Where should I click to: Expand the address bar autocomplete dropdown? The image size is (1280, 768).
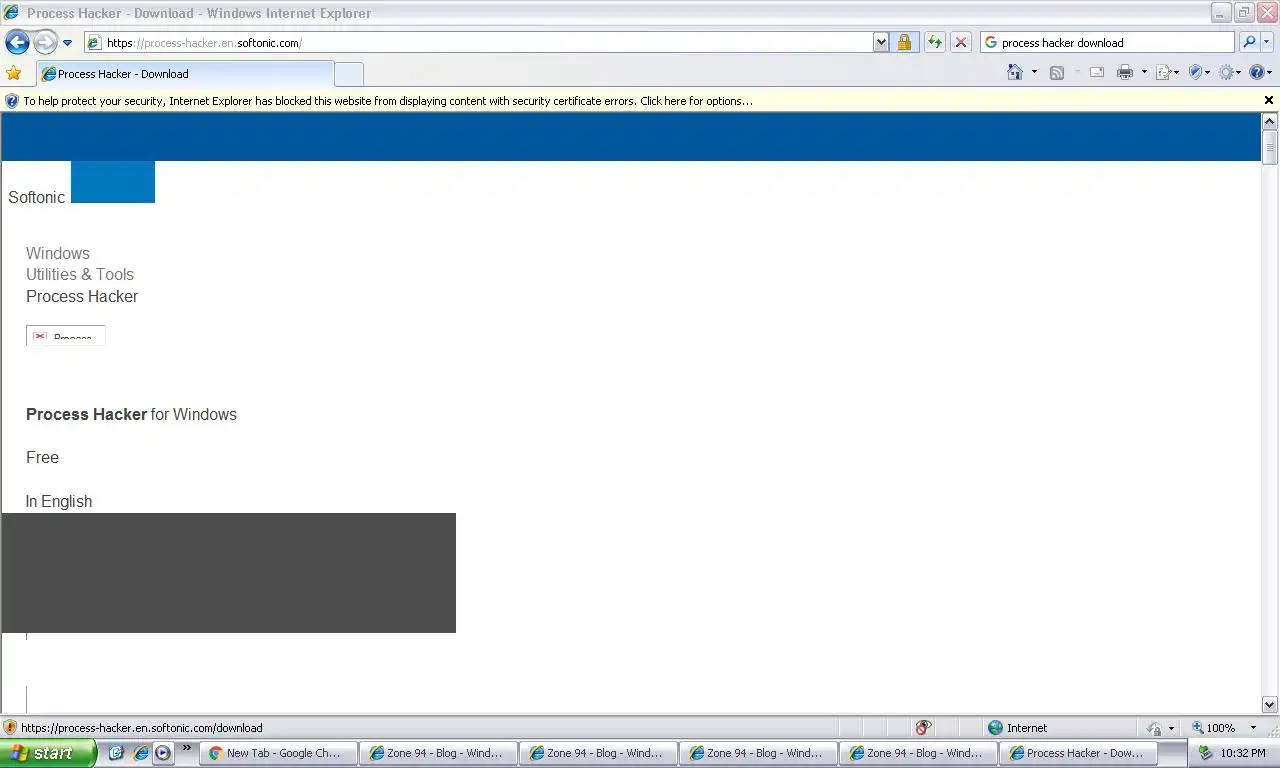(x=881, y=42)
